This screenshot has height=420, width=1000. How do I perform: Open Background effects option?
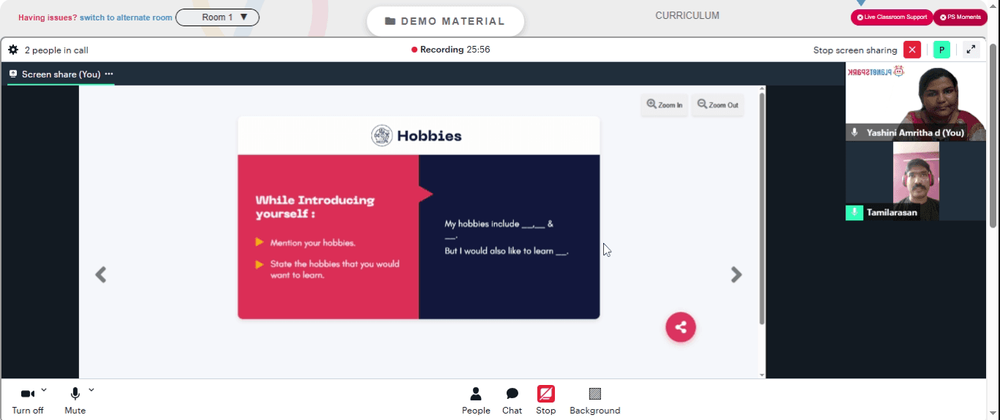594,402
